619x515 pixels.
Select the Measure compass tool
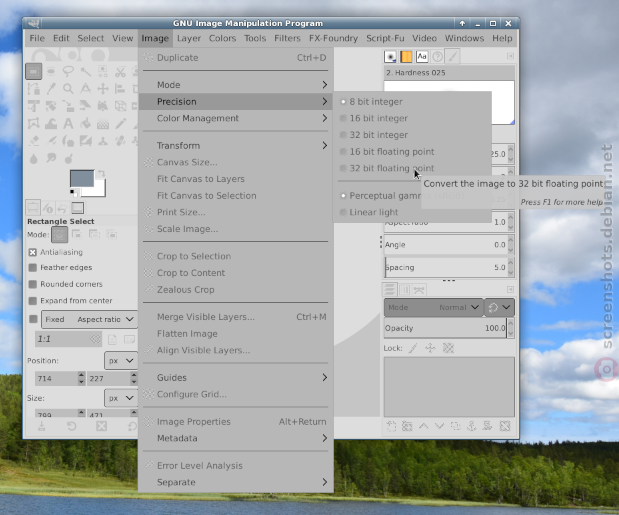pyautogui.click(x=86, y=89)
